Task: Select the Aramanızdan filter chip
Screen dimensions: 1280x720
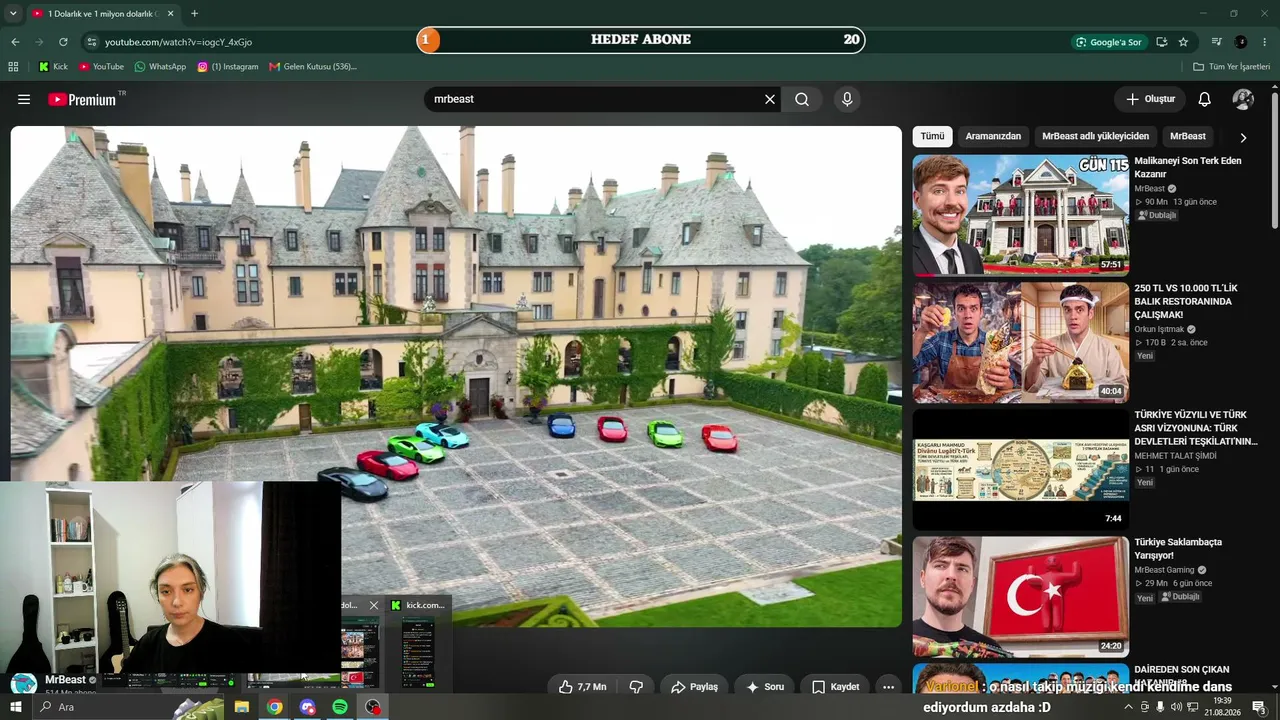Action: click(x=993, y=136)
